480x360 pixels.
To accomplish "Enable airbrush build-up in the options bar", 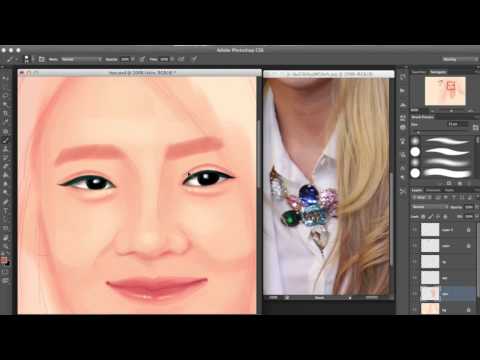I will [181, 59].
